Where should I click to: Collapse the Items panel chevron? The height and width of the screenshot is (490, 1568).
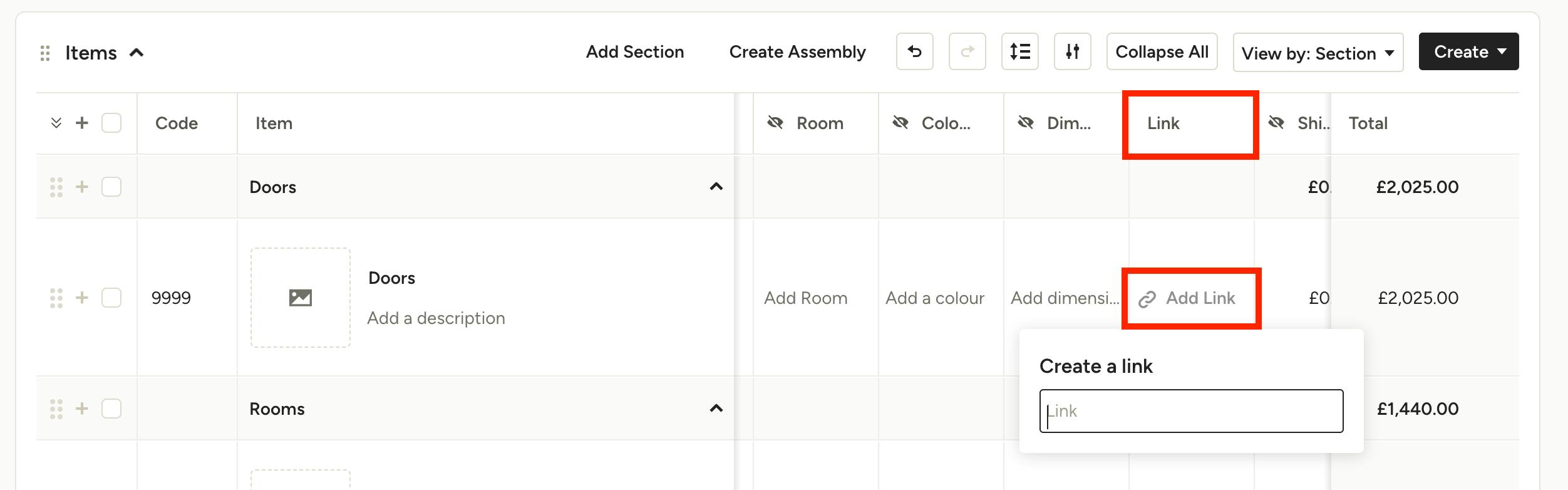point(137,53)
